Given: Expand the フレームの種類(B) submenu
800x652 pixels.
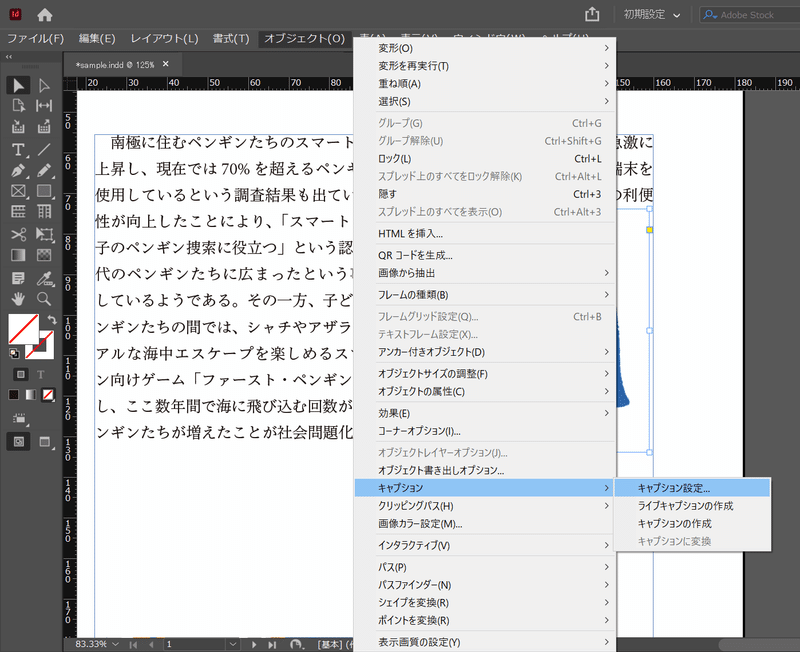Looking at the screenshot, I should click(x=485, y=295).
